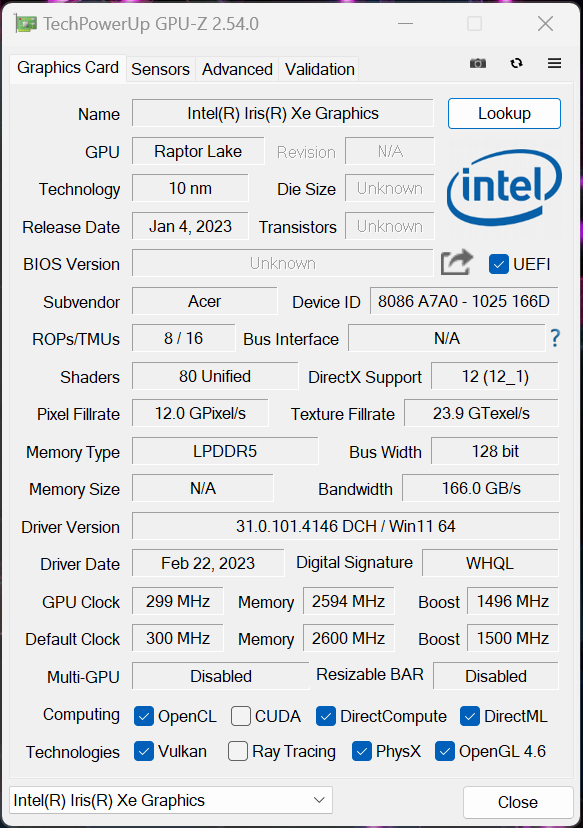The image size is (583, 828).
Task: Switch to the Sensors tab
Action: click(x=161, y=69)
